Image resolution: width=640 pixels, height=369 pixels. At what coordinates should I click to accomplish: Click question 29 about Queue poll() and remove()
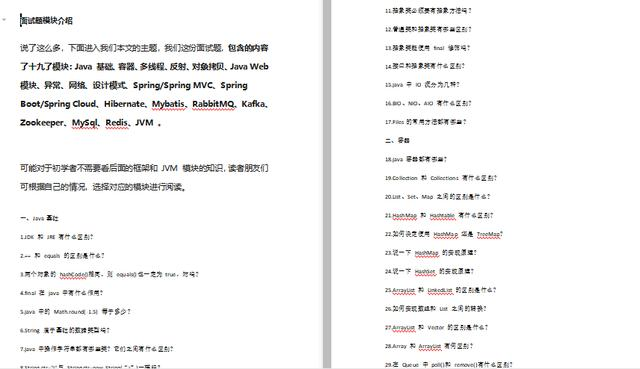pyautogui.click(x=449, y=365)
